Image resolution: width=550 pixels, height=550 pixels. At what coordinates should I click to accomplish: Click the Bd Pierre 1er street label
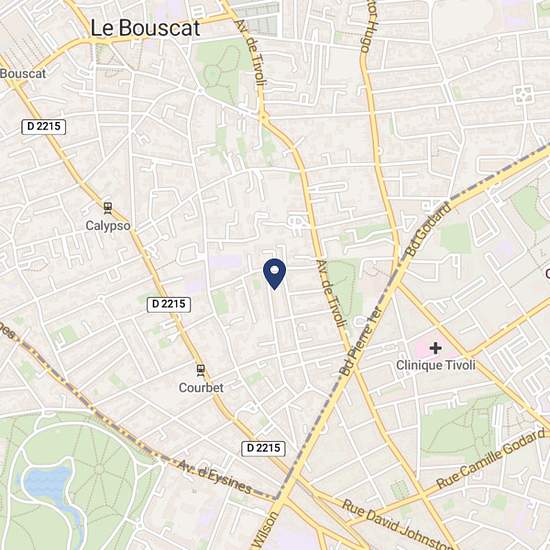click(x=361, y=341)
